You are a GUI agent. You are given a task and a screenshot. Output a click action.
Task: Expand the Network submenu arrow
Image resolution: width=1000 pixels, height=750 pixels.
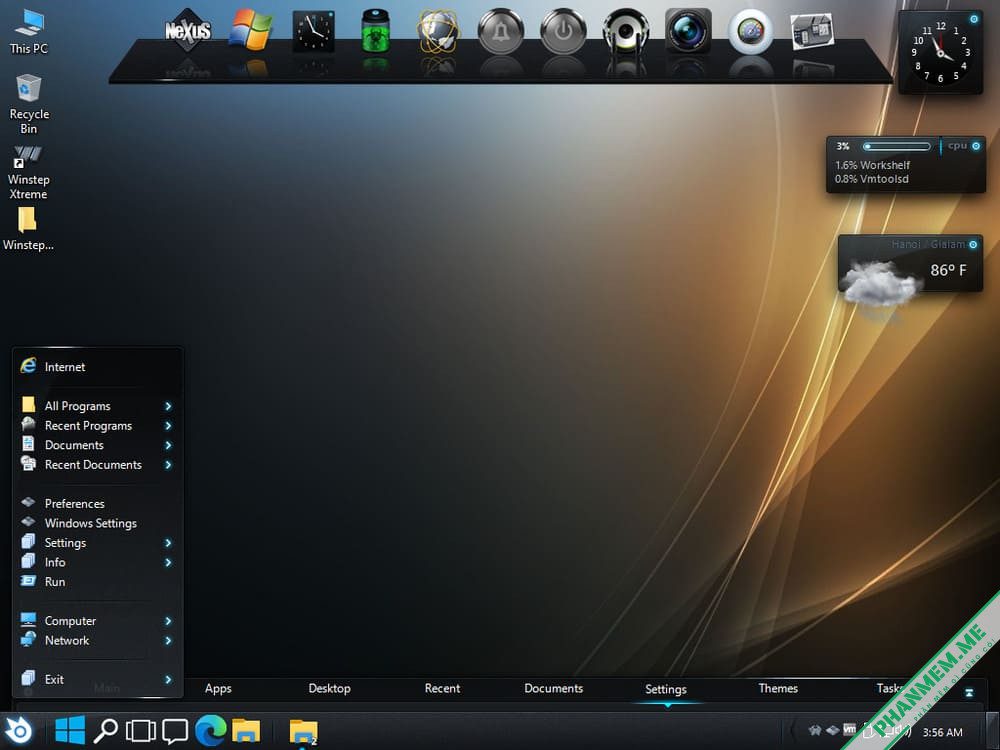point(168,640)
